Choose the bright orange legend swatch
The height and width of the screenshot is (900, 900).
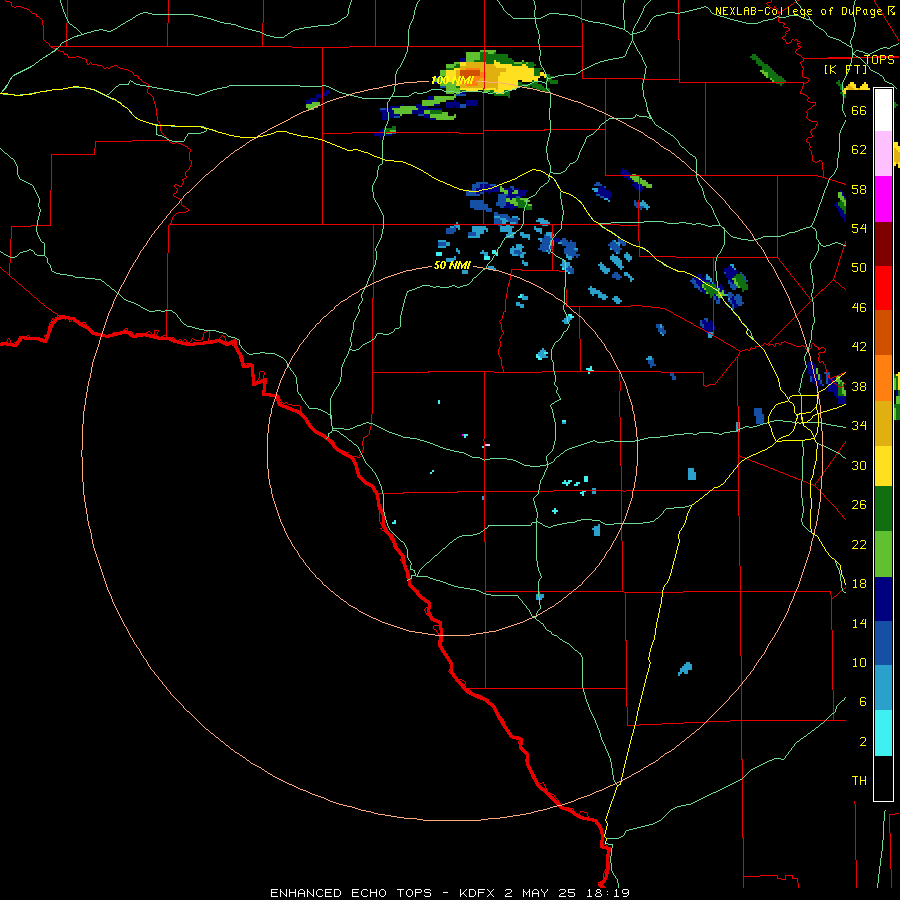coord(883,378)
